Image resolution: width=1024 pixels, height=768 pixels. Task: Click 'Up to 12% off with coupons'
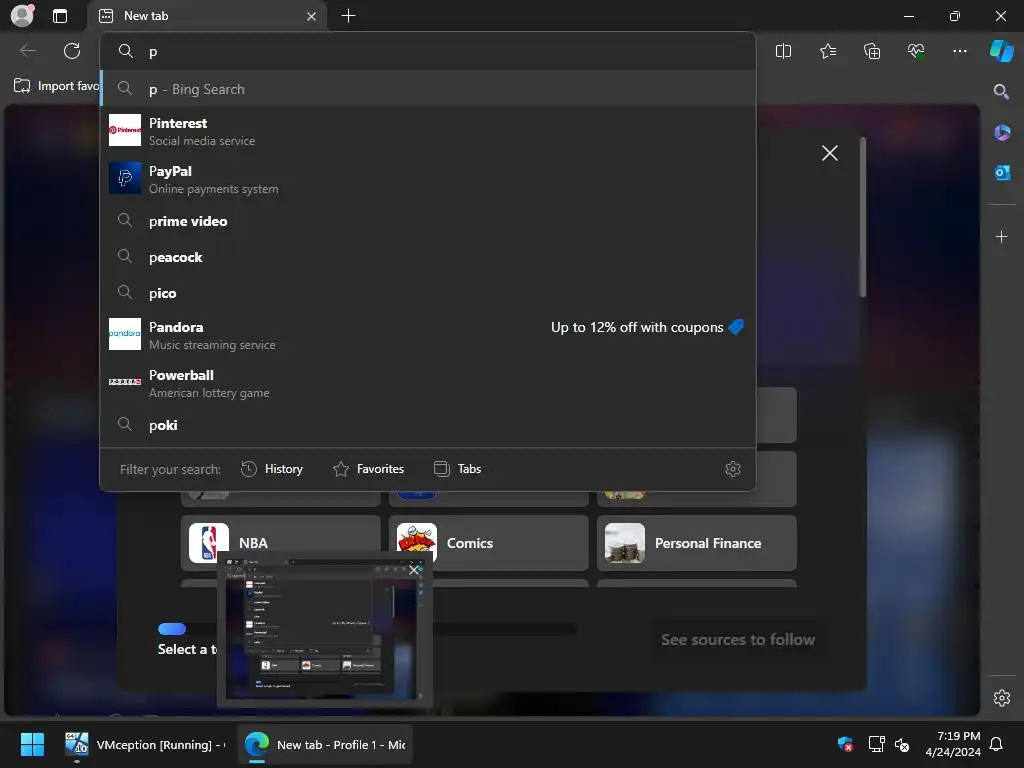pyautogui.click(x=647, y=327)
